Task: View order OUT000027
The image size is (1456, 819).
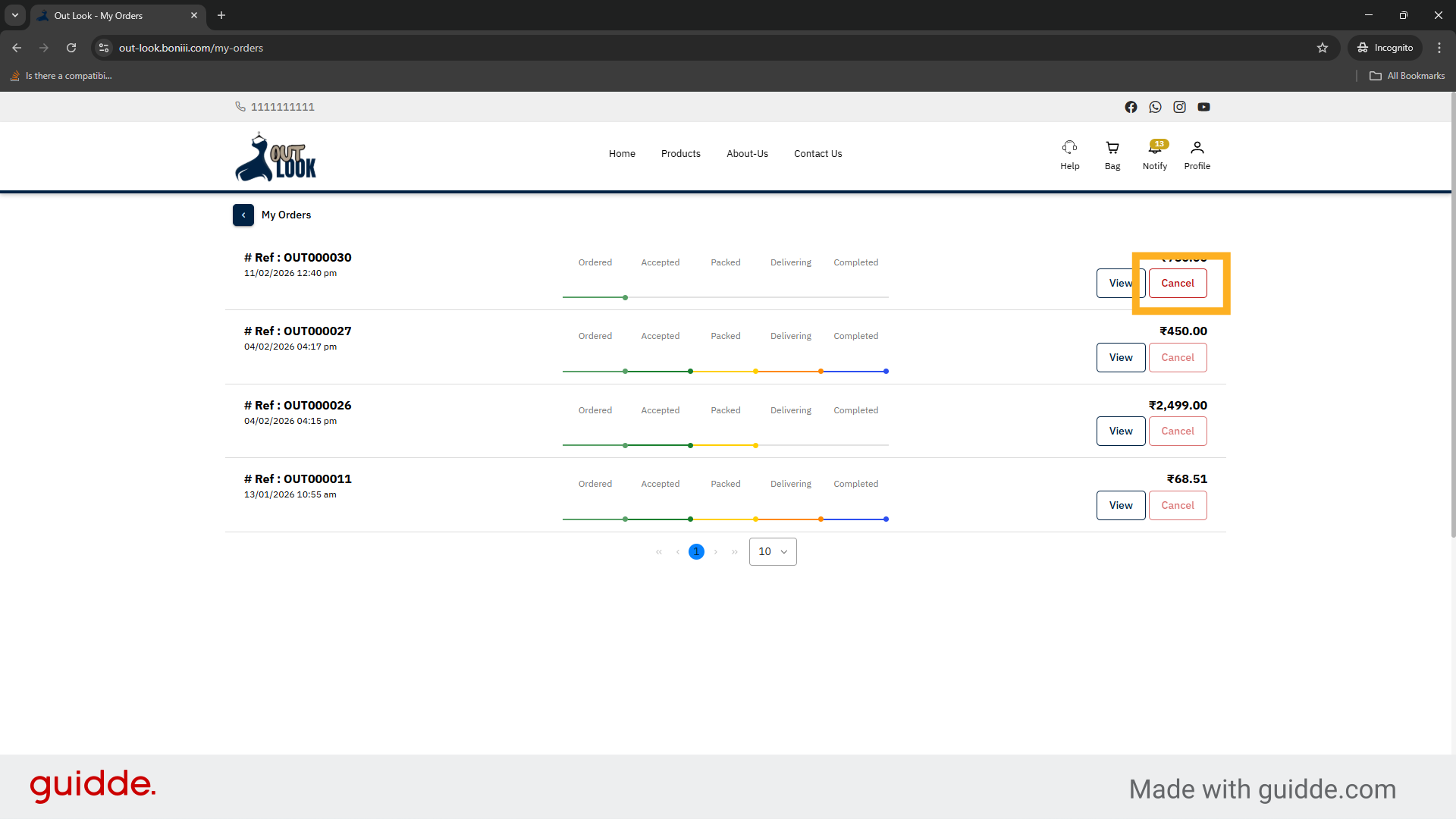Action: [1120, 358]
